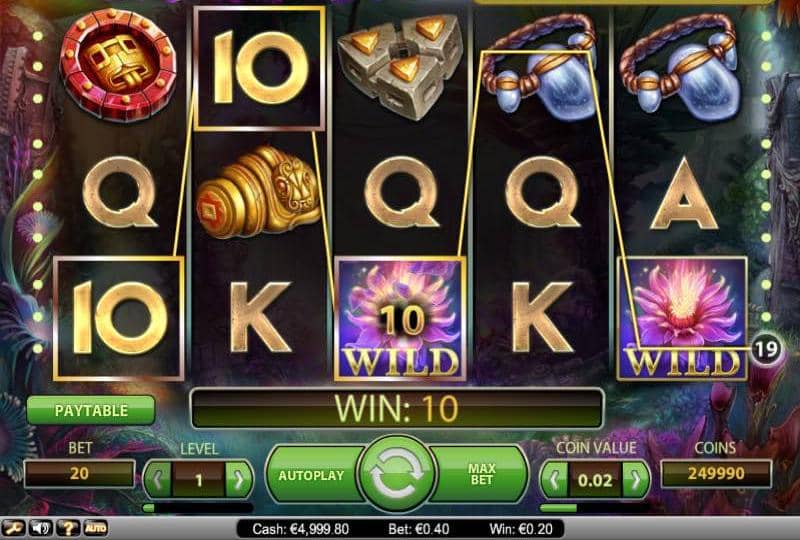800x540 pixels.
Task: Toggle the small AUTO button
Action: click(x=95, y=528)
